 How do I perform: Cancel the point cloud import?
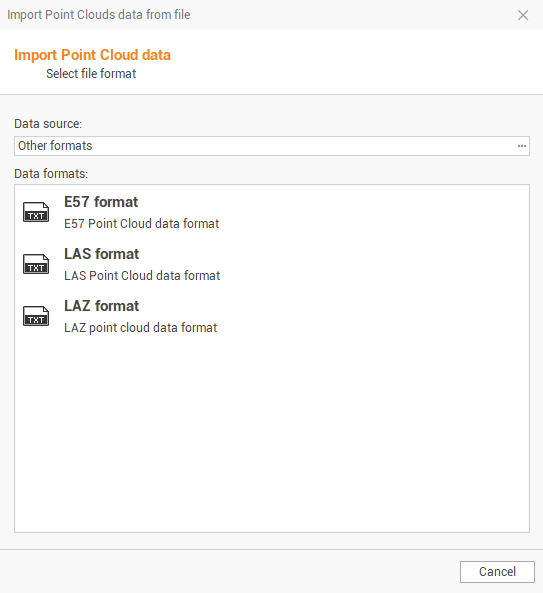click(x=497, y=571)
